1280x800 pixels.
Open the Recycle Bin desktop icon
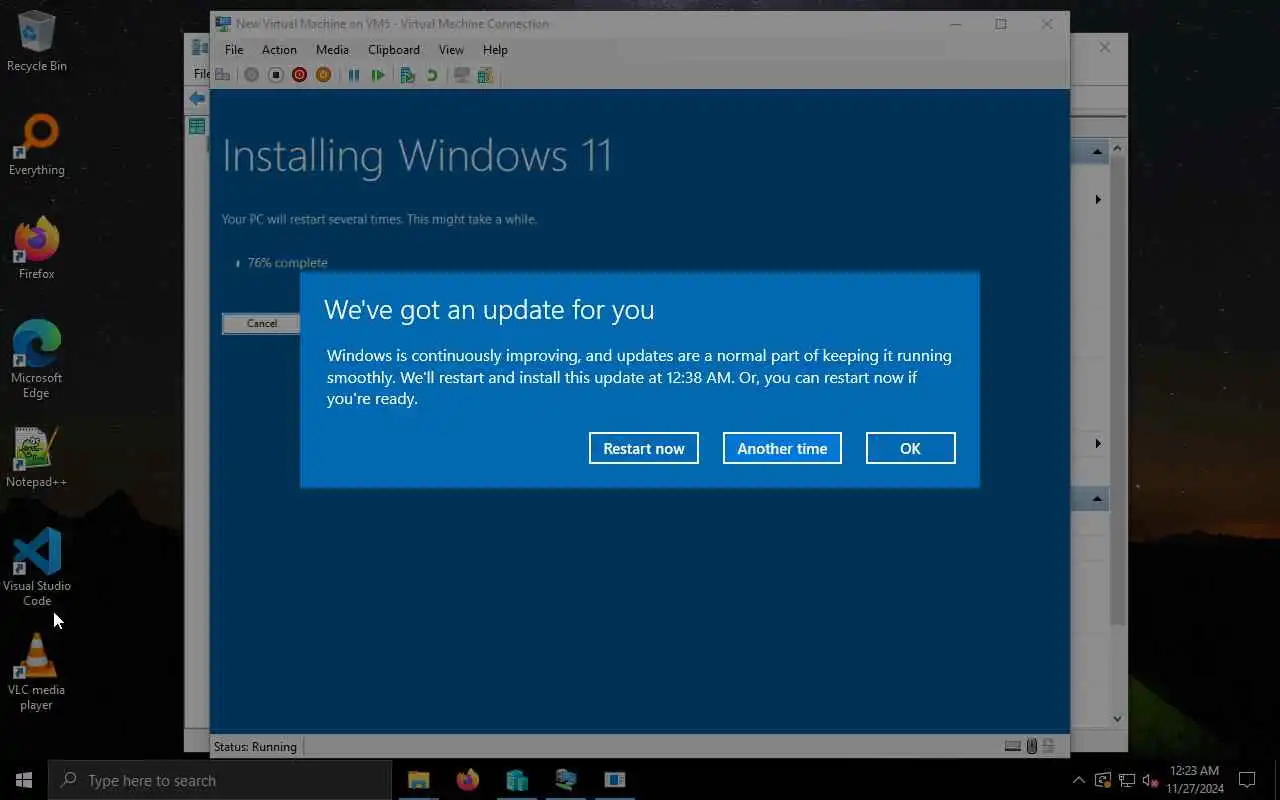37,41
